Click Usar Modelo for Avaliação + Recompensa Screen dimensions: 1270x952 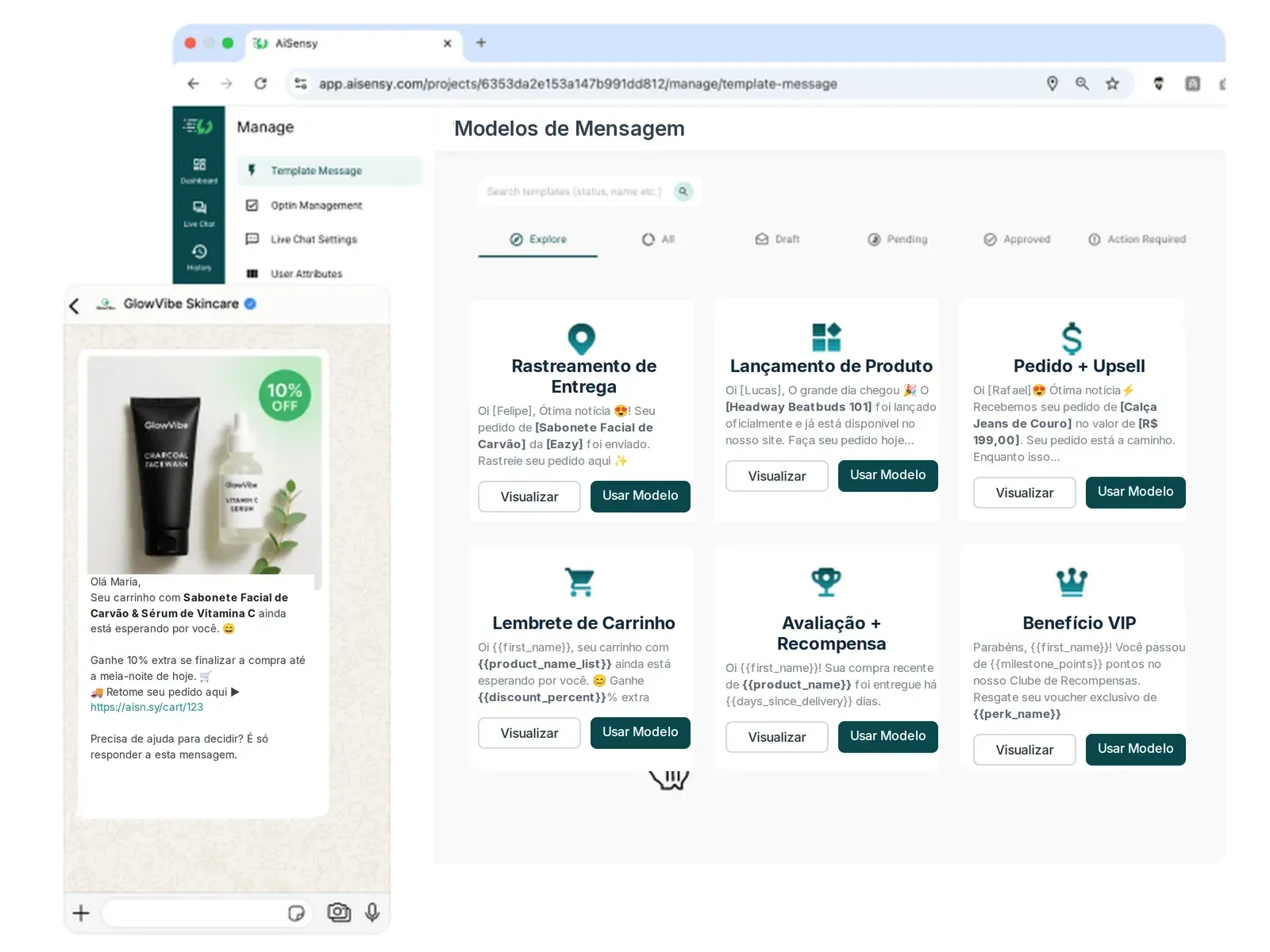[888, 736]
